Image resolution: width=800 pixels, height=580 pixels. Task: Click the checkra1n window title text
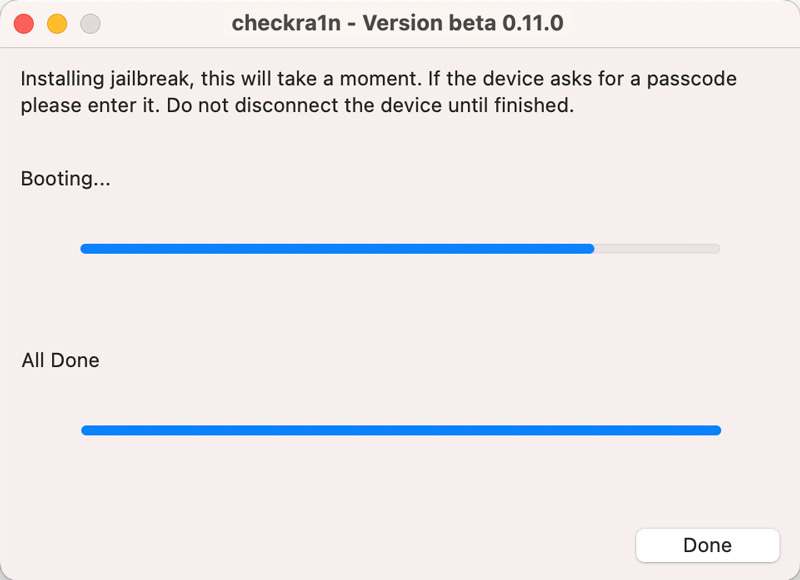click(x=398, y=22)
